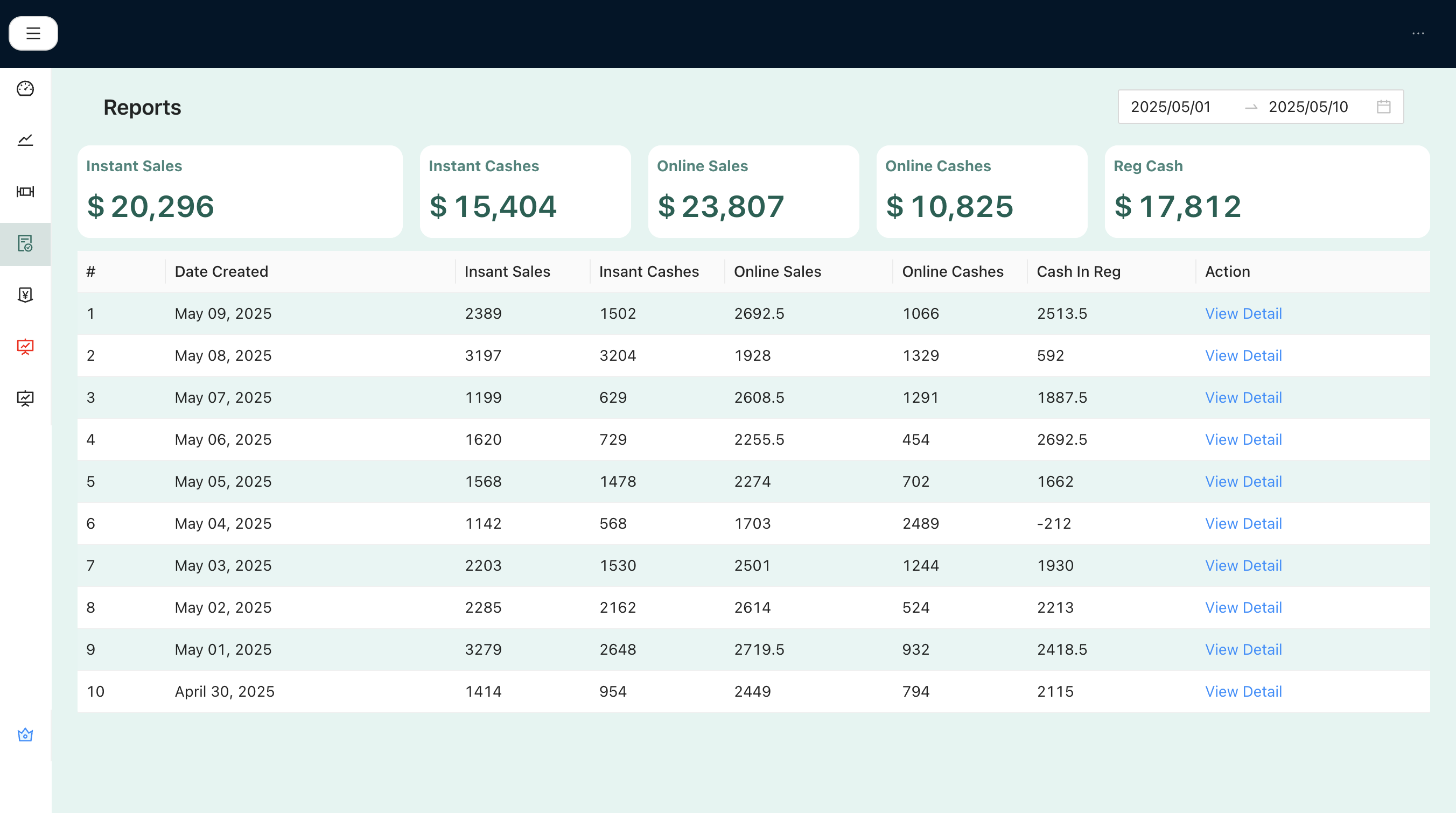Open the hamburger menu button
This screenshot has height=813, width=1456.
33,33
